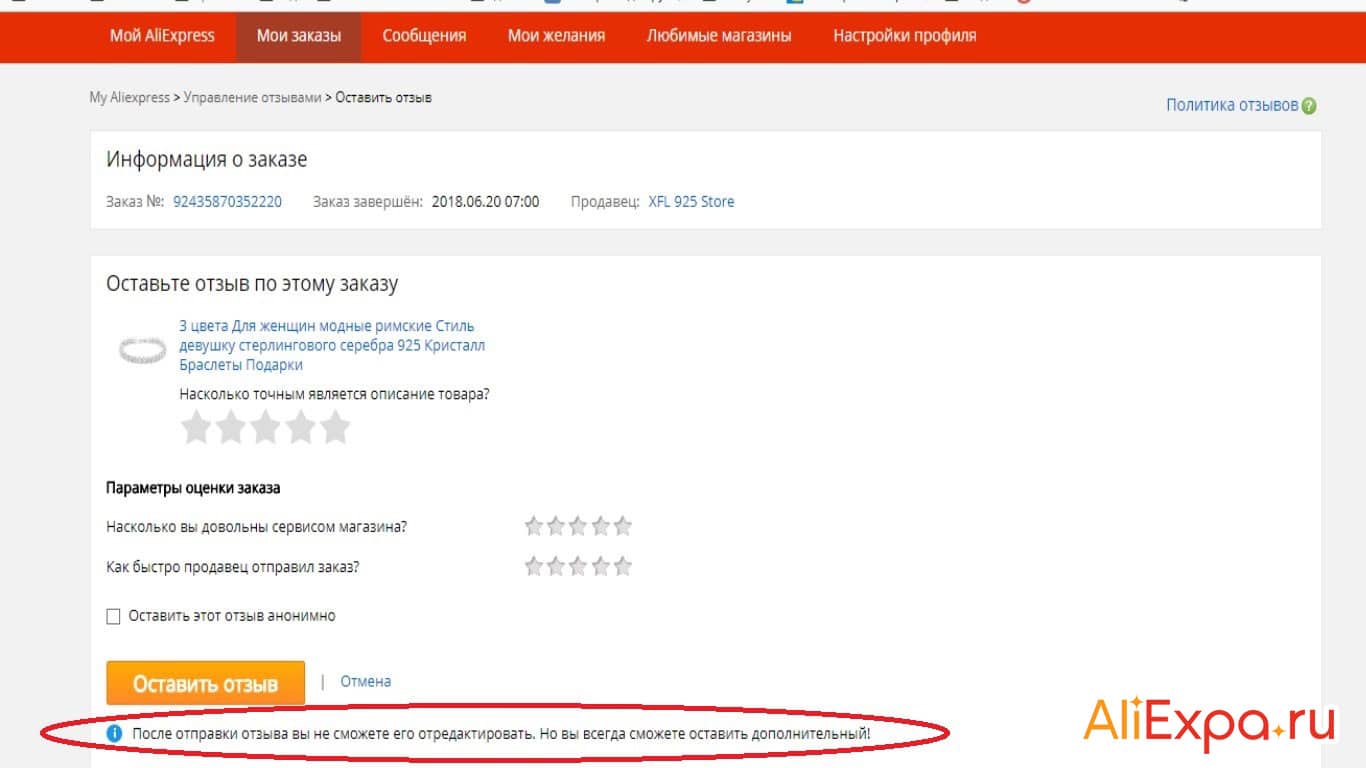Give store service four stars
This screenshot has height=768, width=1366.
(600, 526)
